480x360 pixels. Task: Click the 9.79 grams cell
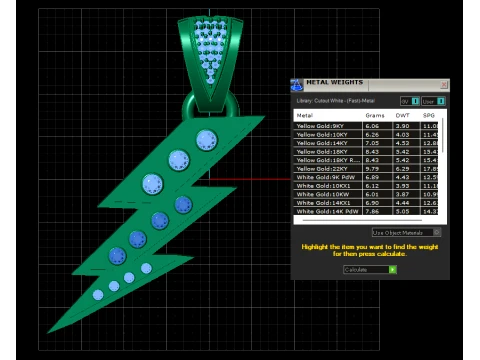click(x=377, y=169)
